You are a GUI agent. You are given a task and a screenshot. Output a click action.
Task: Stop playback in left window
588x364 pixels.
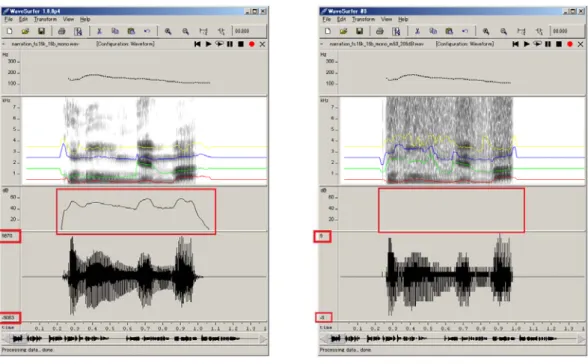241,44
